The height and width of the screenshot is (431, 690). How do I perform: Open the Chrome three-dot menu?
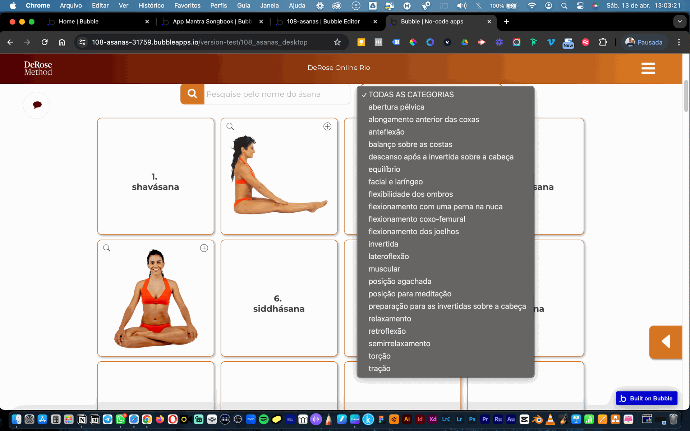(679, 42)
